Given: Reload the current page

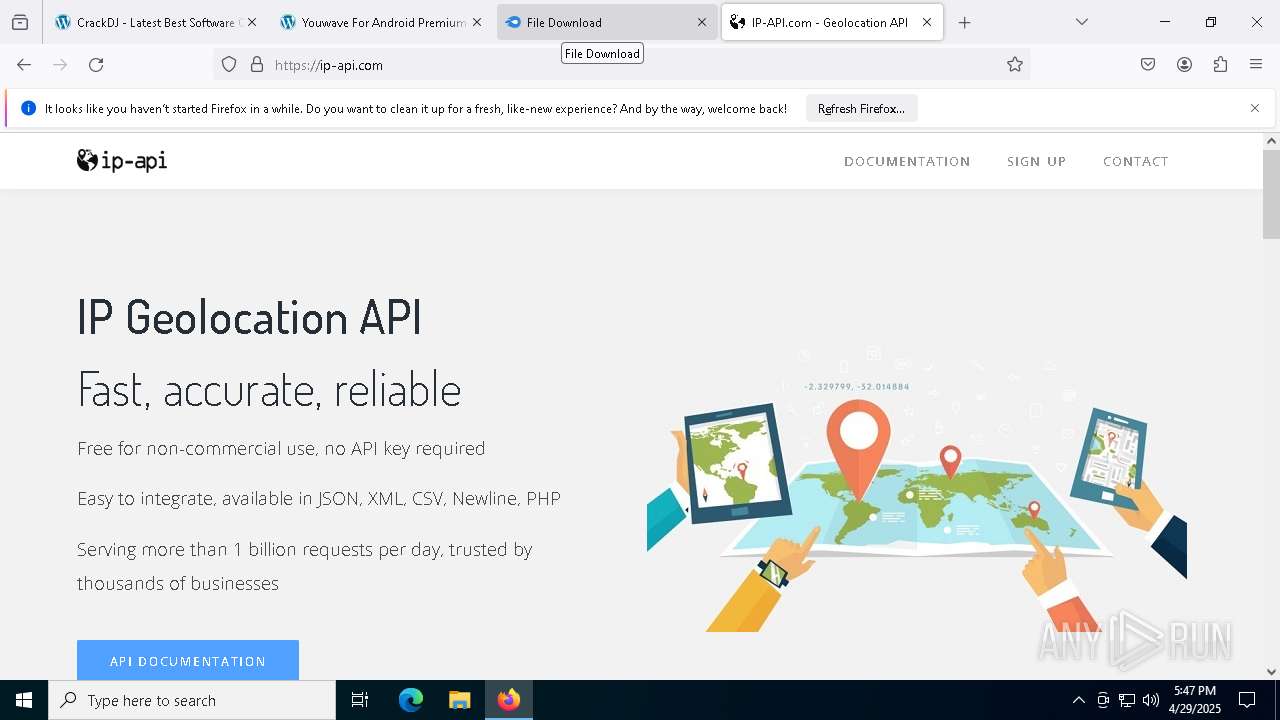Looking at the screenshot, I should click(x=96, y=65).
